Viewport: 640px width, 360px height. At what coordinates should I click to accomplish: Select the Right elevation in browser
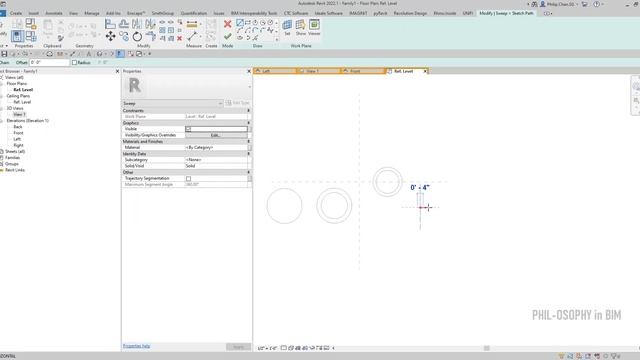point(18,145)
